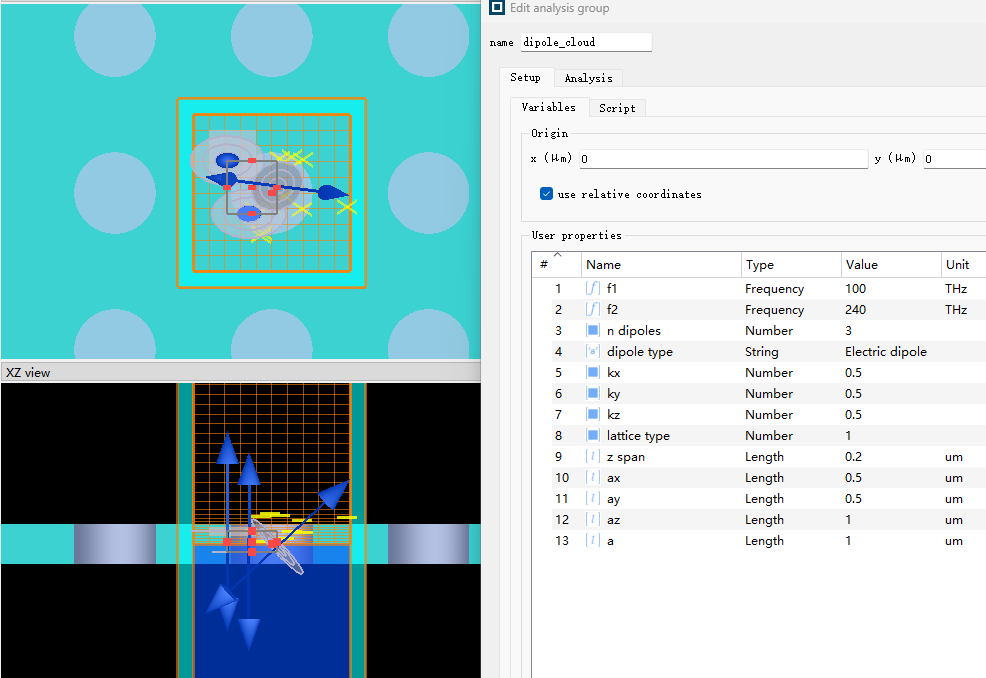This screenshot has width=986, height=678.
Task: Click the frequency icon beside f1
Action: point(593,289)
